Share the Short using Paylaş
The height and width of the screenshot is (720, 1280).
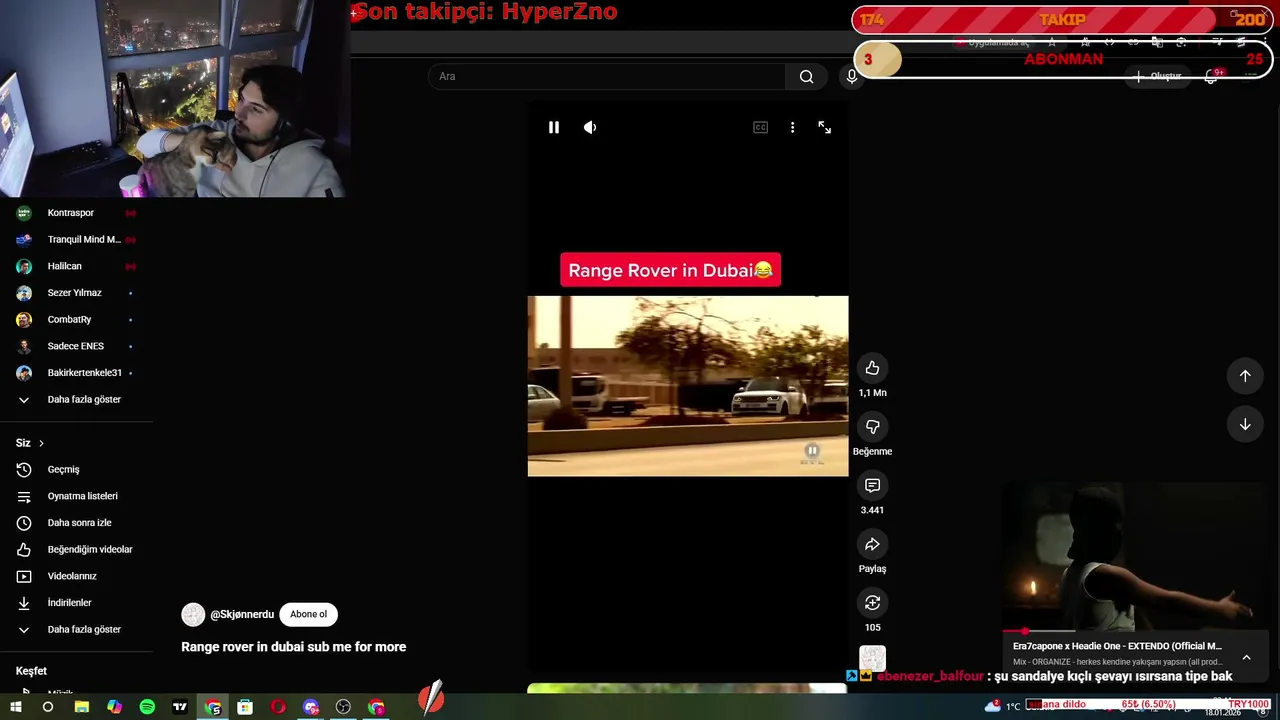coord(872,544)
